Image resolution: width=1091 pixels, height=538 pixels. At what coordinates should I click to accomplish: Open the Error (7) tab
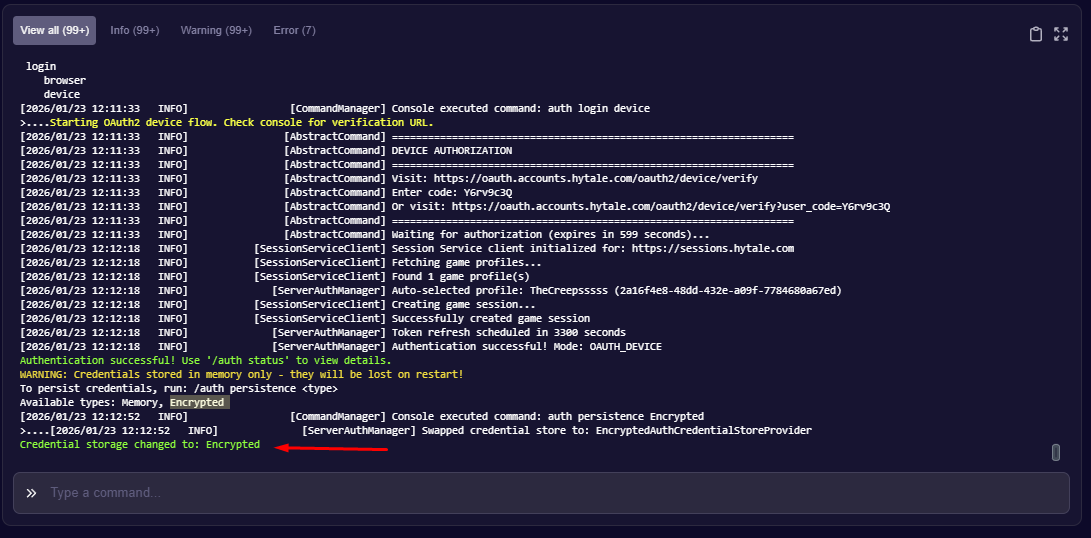tap(294, 30)
